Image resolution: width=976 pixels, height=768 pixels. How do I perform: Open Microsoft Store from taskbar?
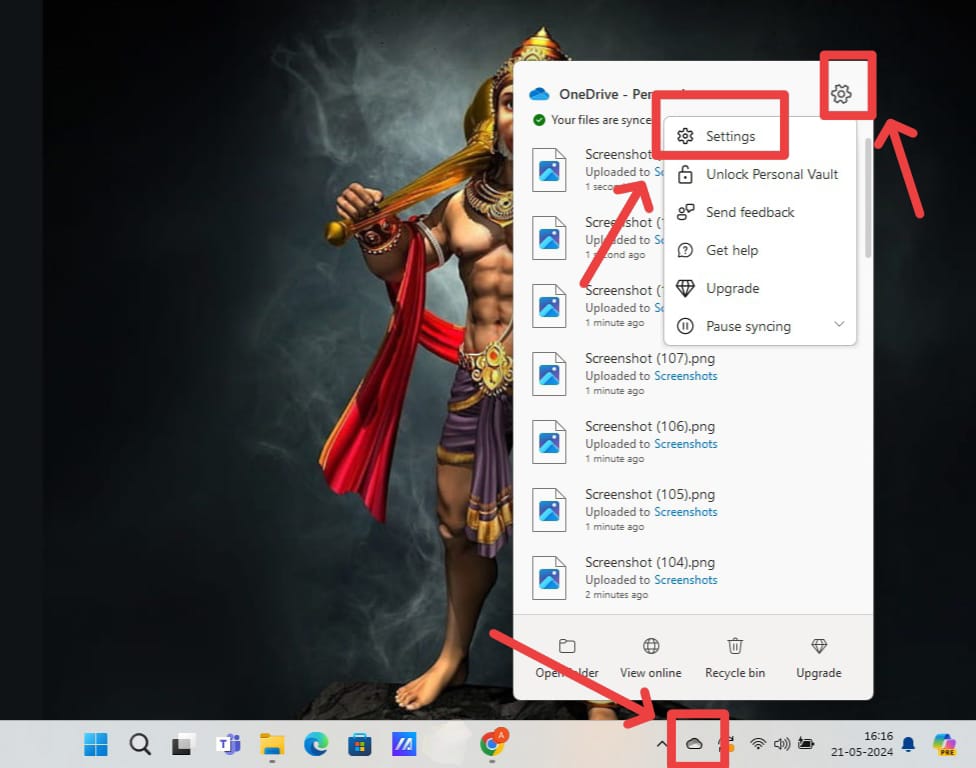pyautogui.click(x=360, y=744)
